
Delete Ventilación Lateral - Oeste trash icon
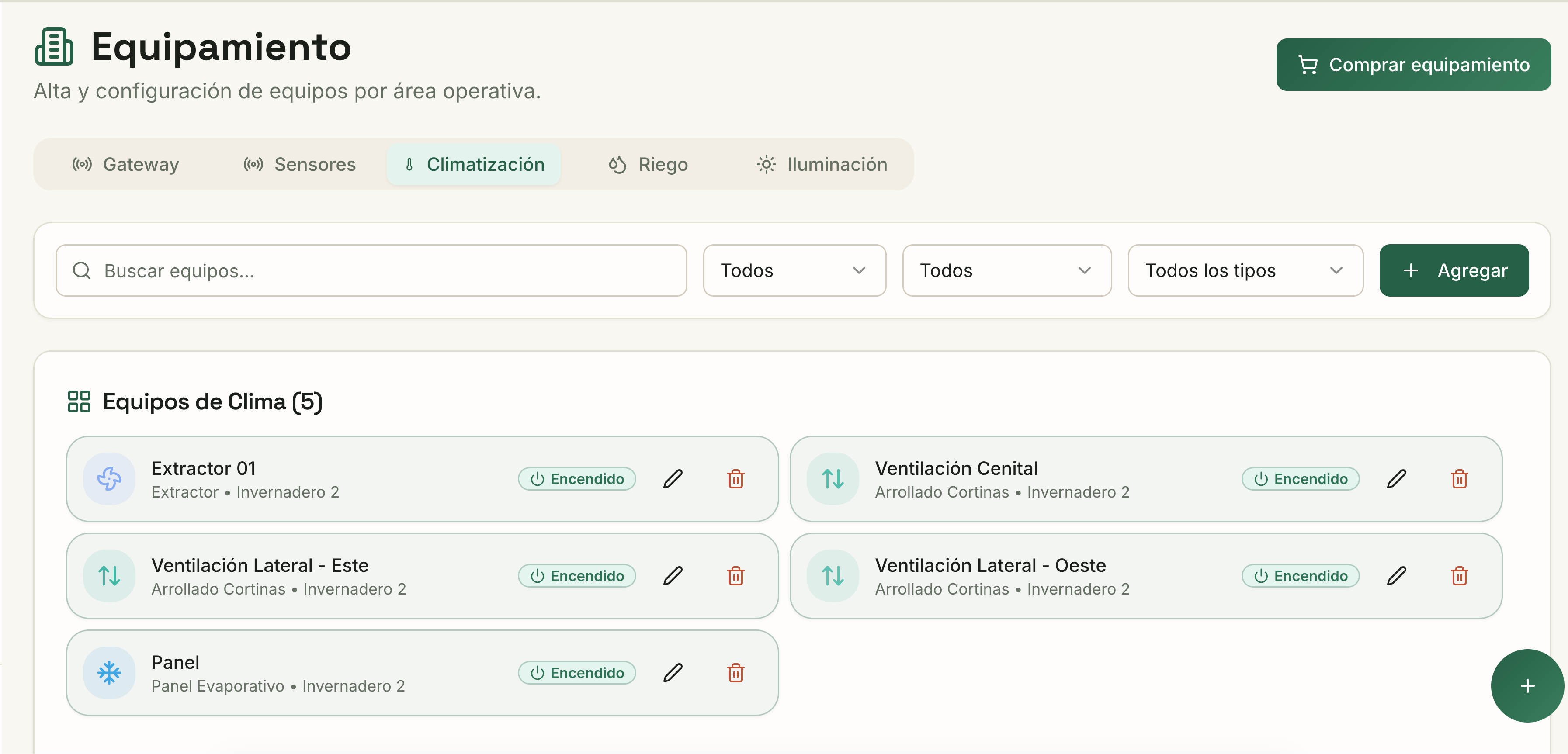tap(1460, 576)
